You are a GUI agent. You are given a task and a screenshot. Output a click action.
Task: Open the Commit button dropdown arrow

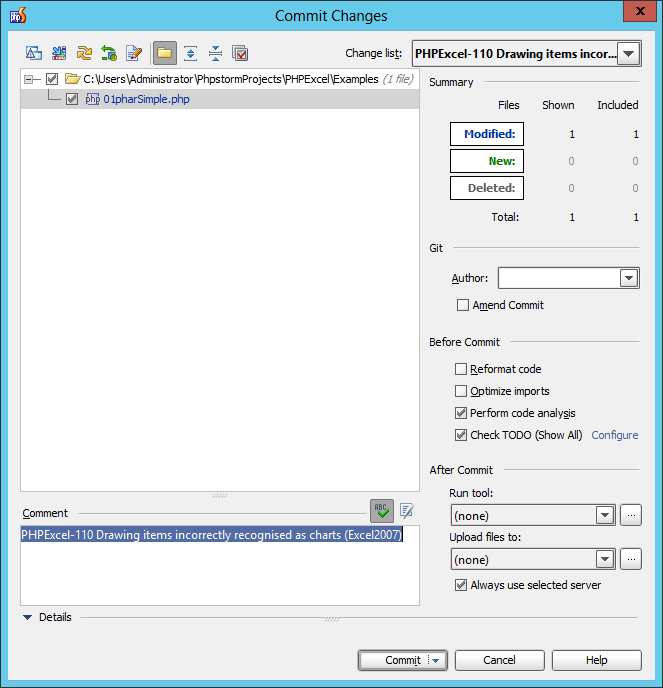436,660
